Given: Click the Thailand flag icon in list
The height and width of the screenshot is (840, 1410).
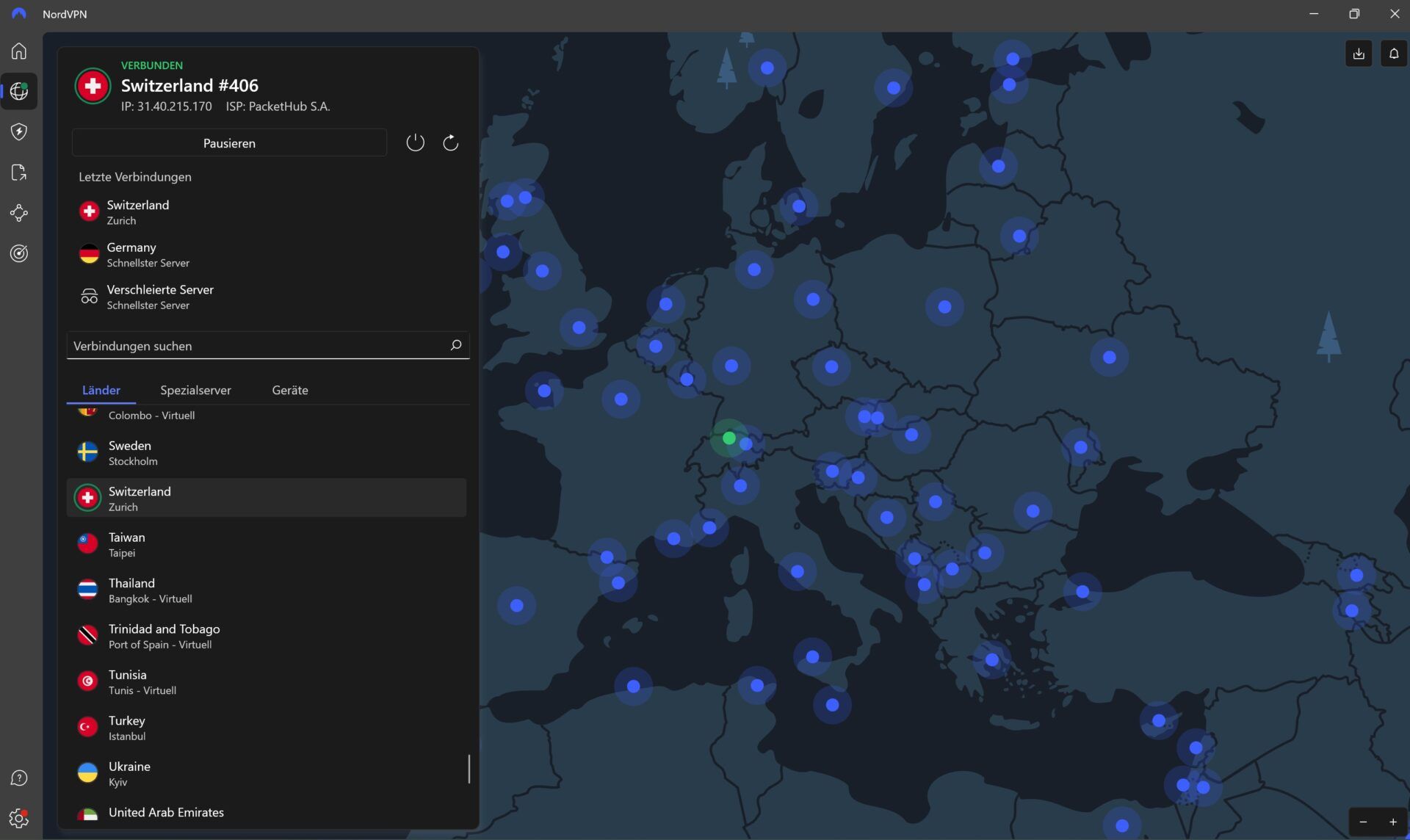Looking at the screenshot, I should (87, 590).
